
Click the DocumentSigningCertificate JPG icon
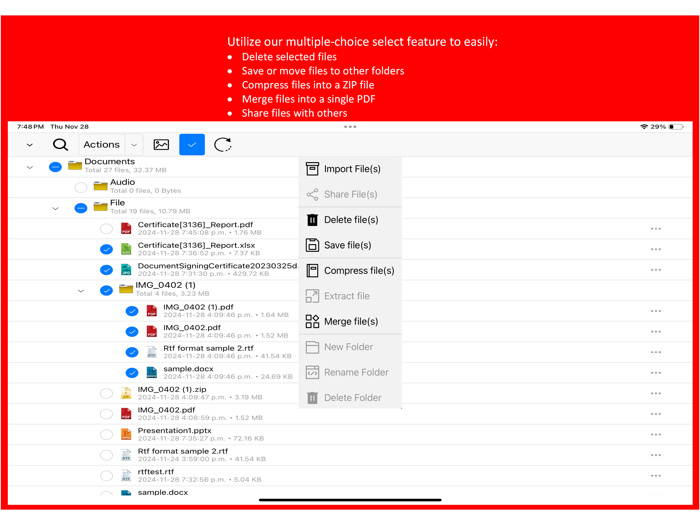(126, 270)
